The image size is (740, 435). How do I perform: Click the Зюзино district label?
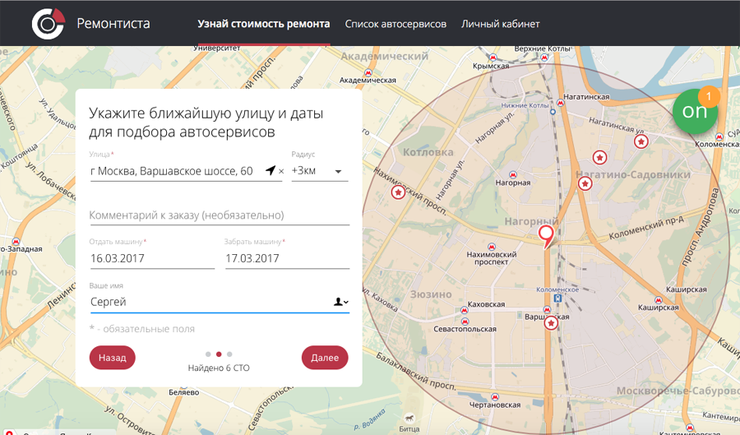[431, 294]
